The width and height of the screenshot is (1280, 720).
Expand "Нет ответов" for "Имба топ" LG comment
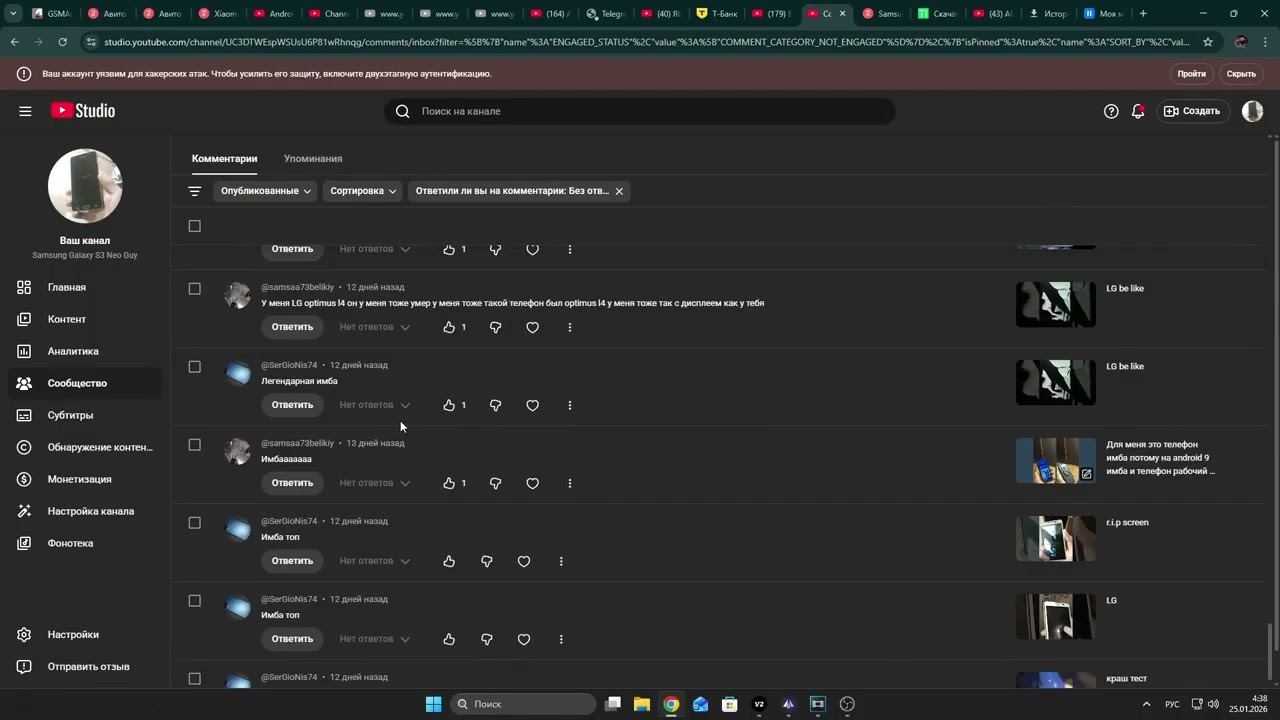point(375,639)
